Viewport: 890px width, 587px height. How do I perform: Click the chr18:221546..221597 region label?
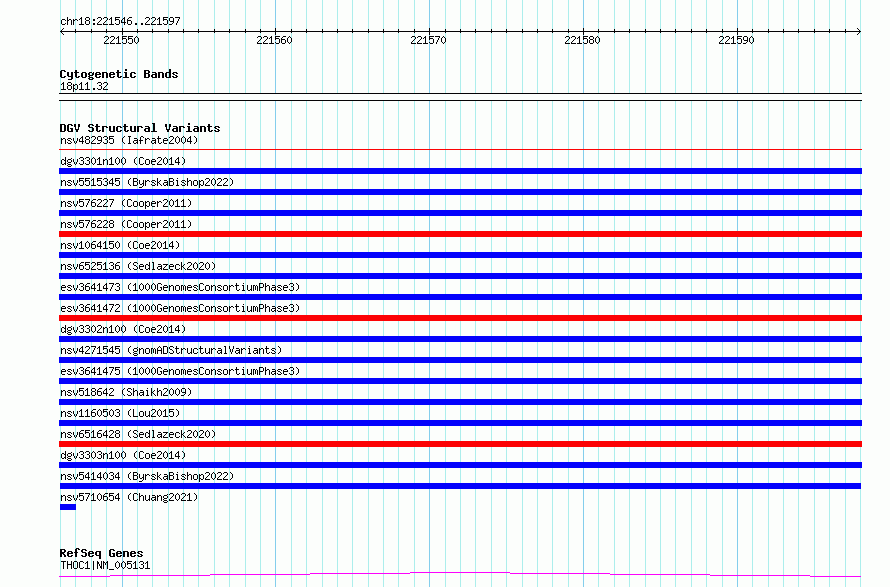coord(120,21)
